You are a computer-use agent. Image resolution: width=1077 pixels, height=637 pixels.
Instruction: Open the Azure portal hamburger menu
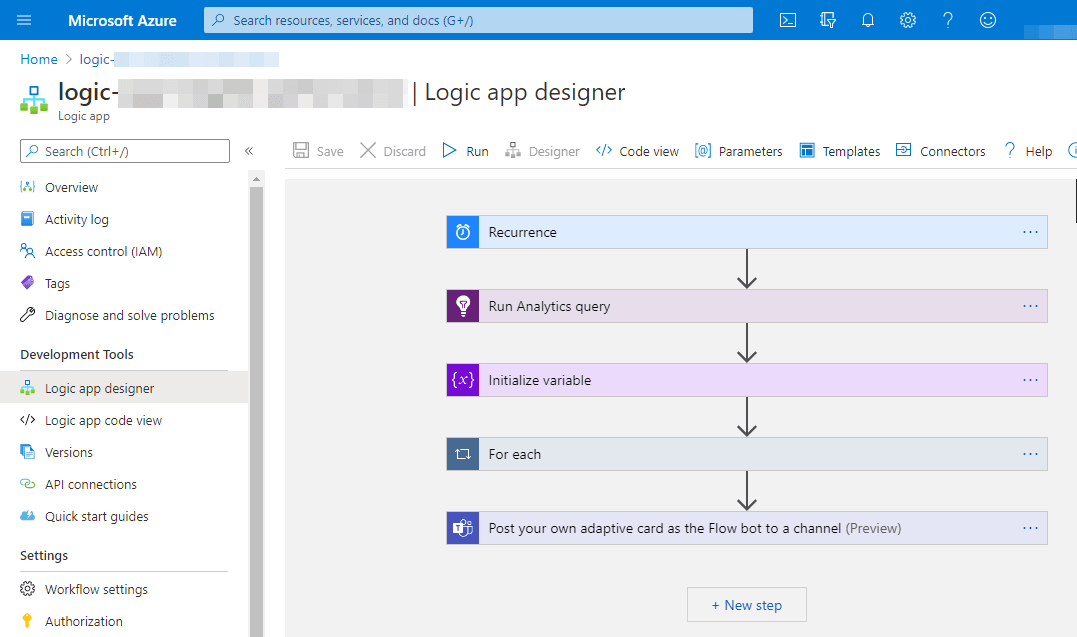click(24, 20)
